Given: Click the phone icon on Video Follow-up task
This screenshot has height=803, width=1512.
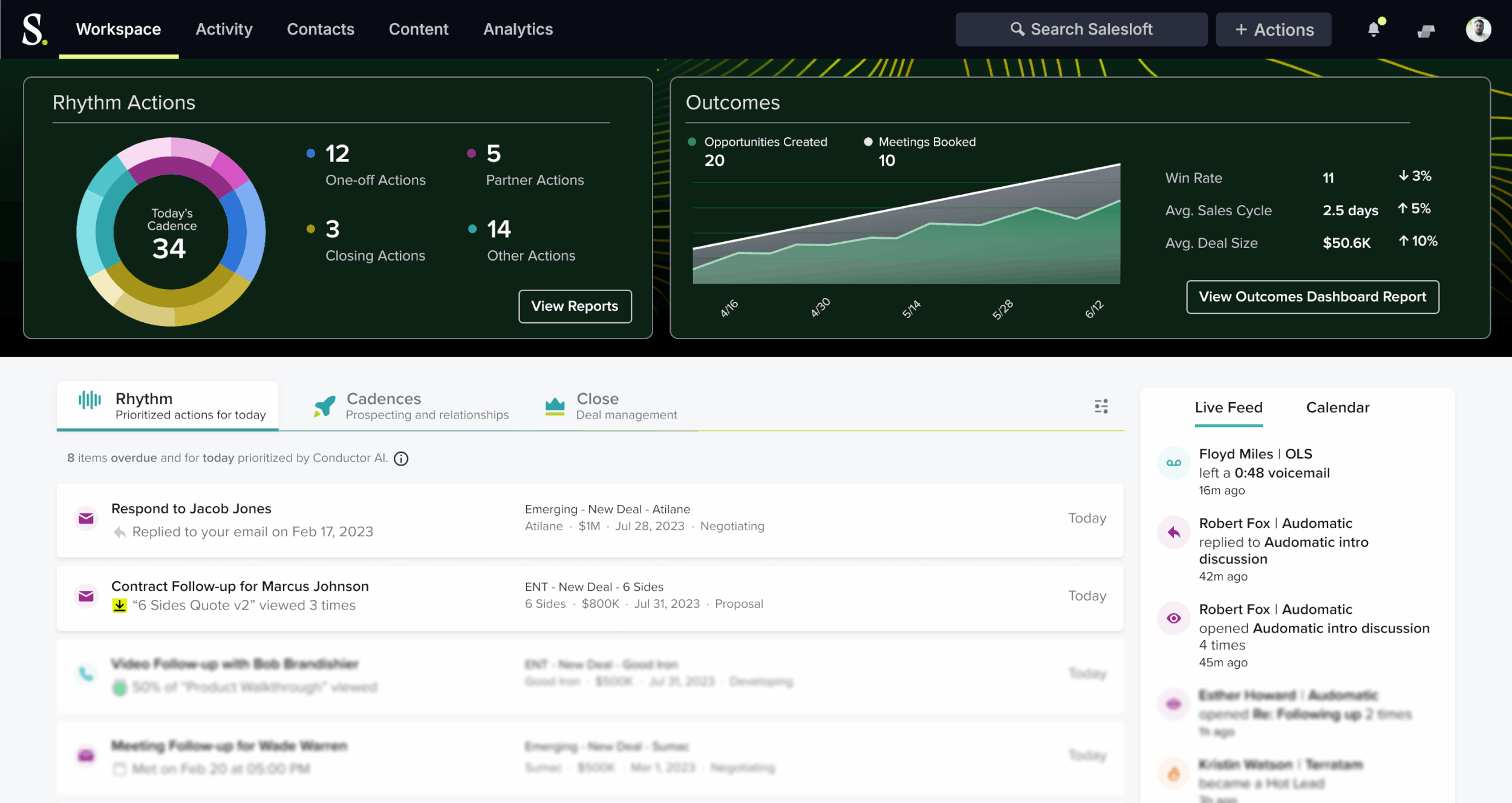Looking at the screenshot, I should tap(86, 673).
